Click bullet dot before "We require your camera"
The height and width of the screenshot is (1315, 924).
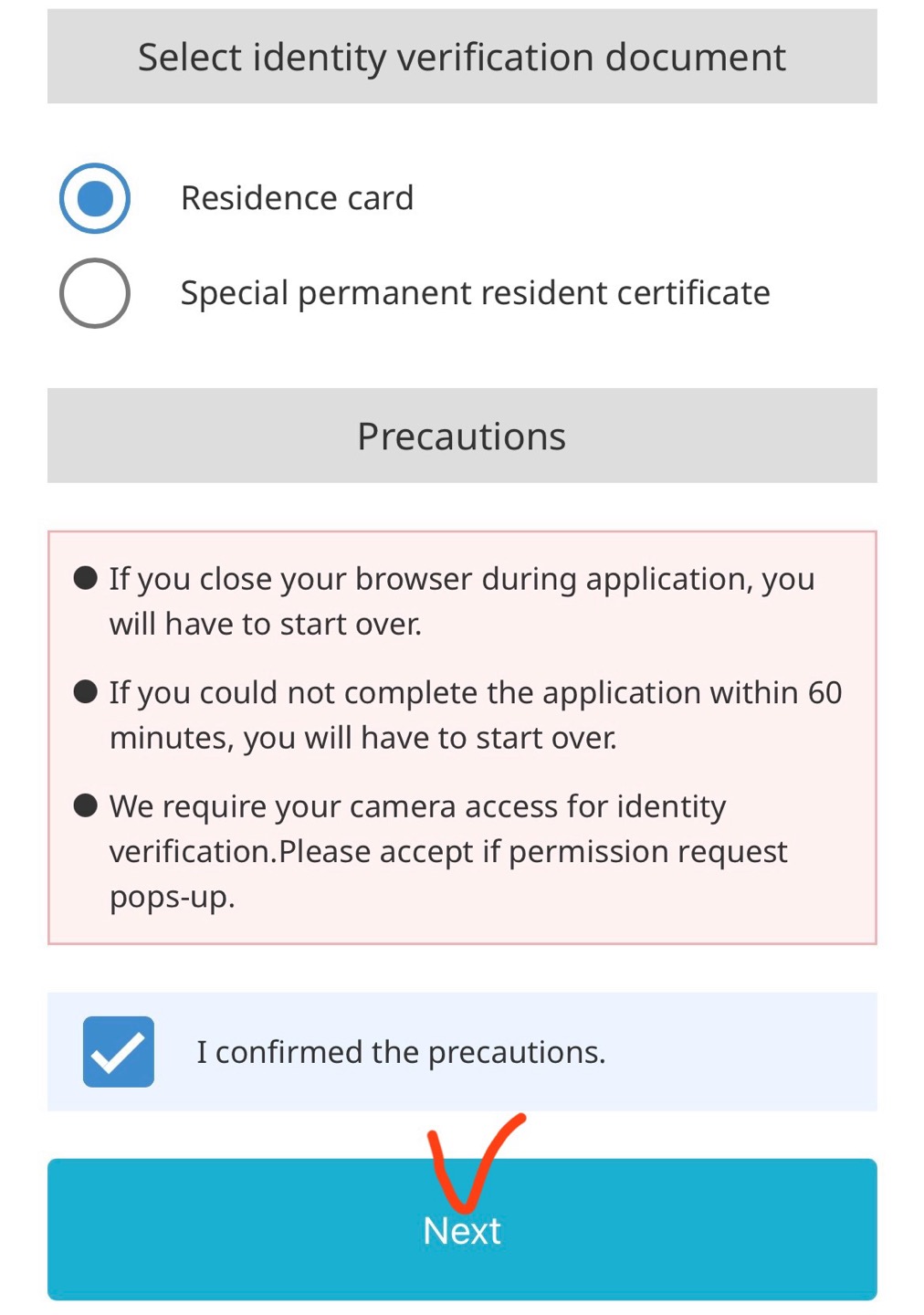[86, 805]
